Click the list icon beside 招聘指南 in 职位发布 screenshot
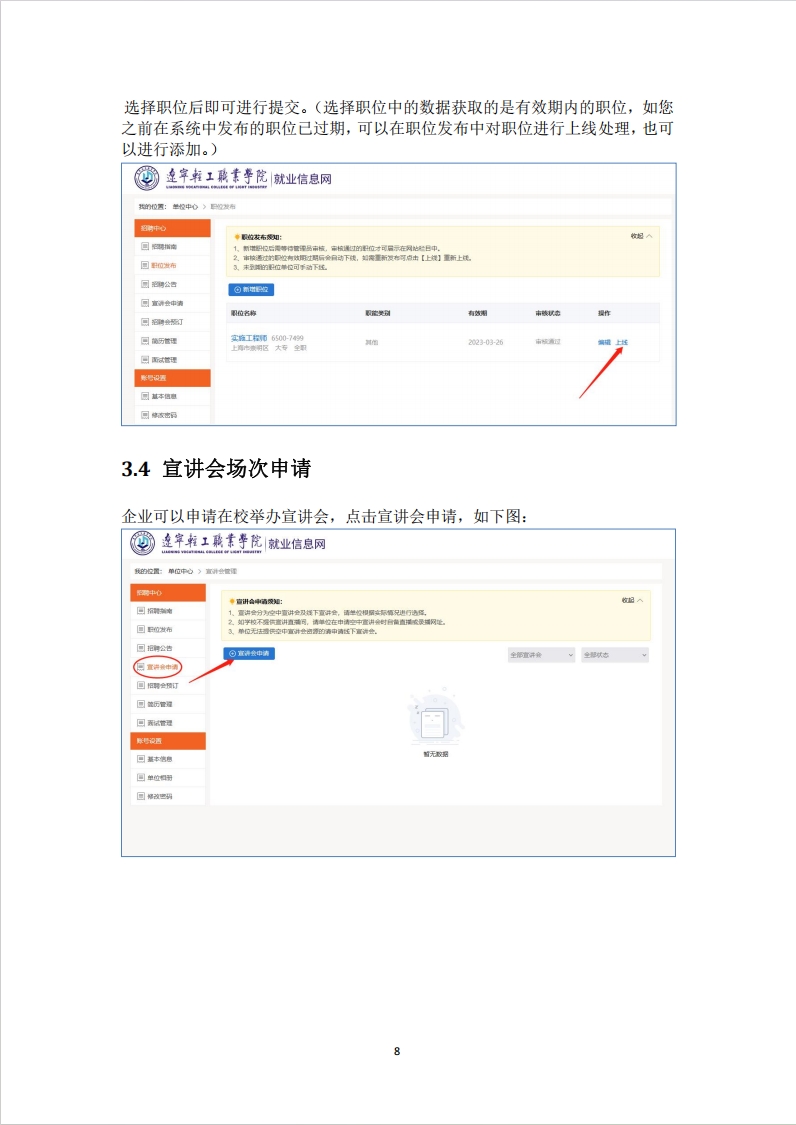The height and width of the screenshot is (1125, 796). (x=145, y=246)
